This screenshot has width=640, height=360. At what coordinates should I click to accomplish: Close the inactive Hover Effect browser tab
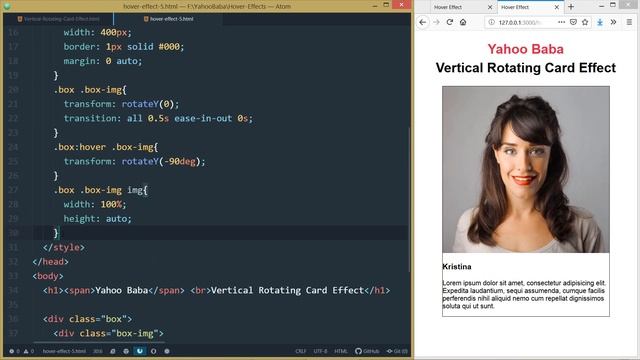pos(490,7)
